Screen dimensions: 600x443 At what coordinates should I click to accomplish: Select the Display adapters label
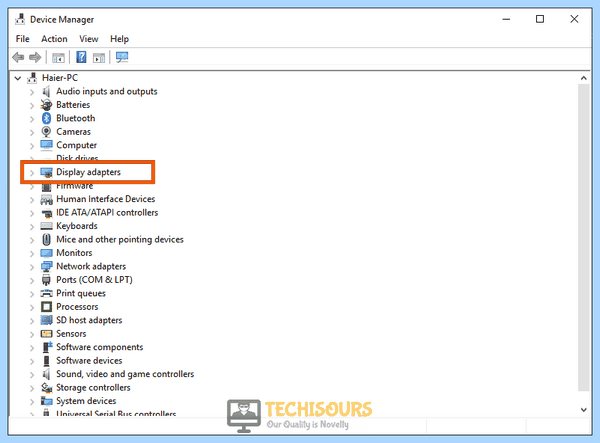(x=88, y=172)
